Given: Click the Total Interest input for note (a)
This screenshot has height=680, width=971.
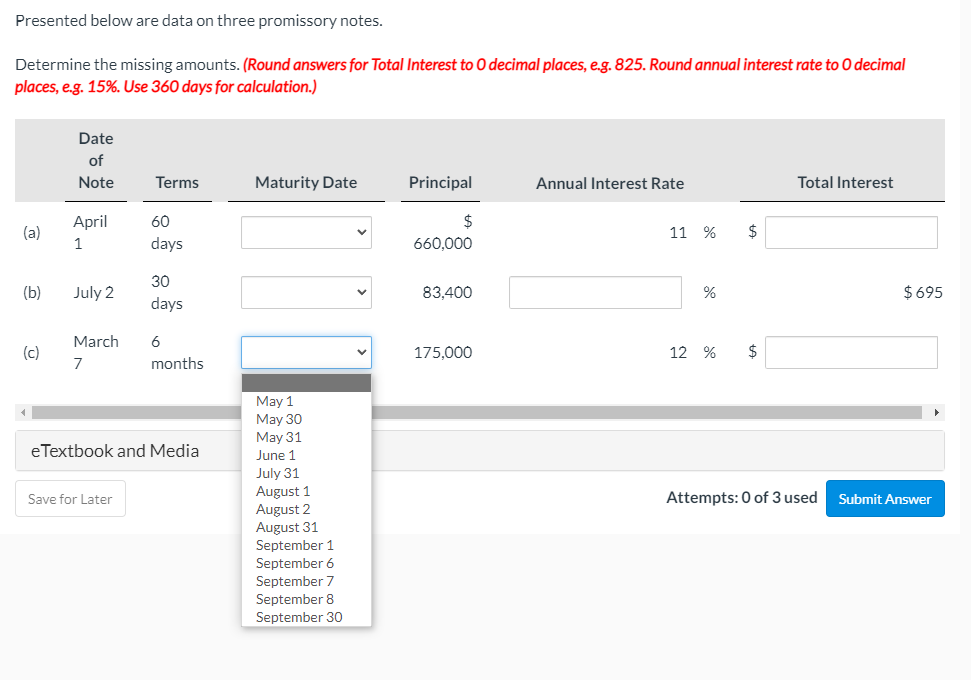Looking at the screenshot, I should (850, 232).
